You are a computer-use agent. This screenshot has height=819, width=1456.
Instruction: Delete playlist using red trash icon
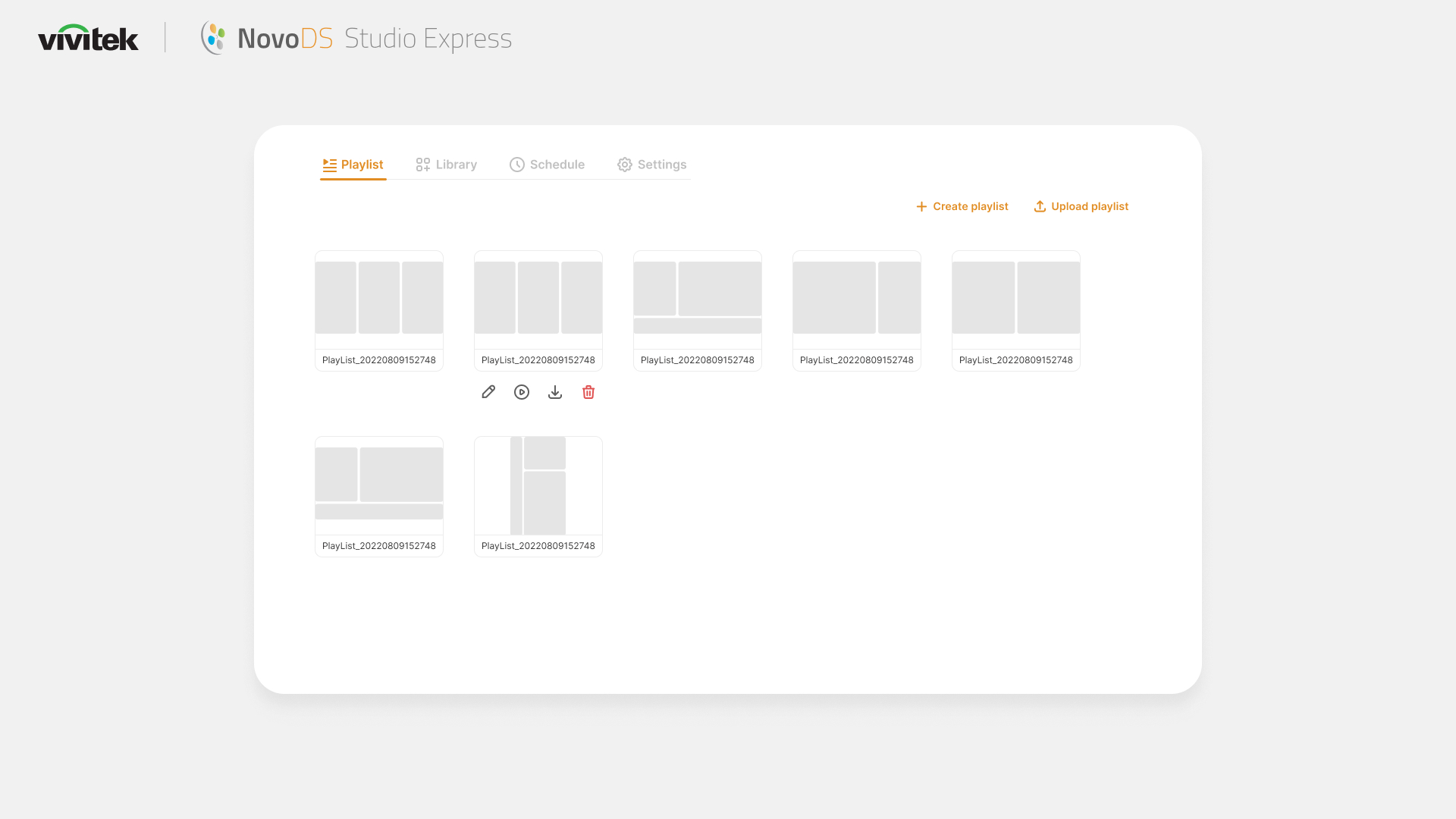588,392
